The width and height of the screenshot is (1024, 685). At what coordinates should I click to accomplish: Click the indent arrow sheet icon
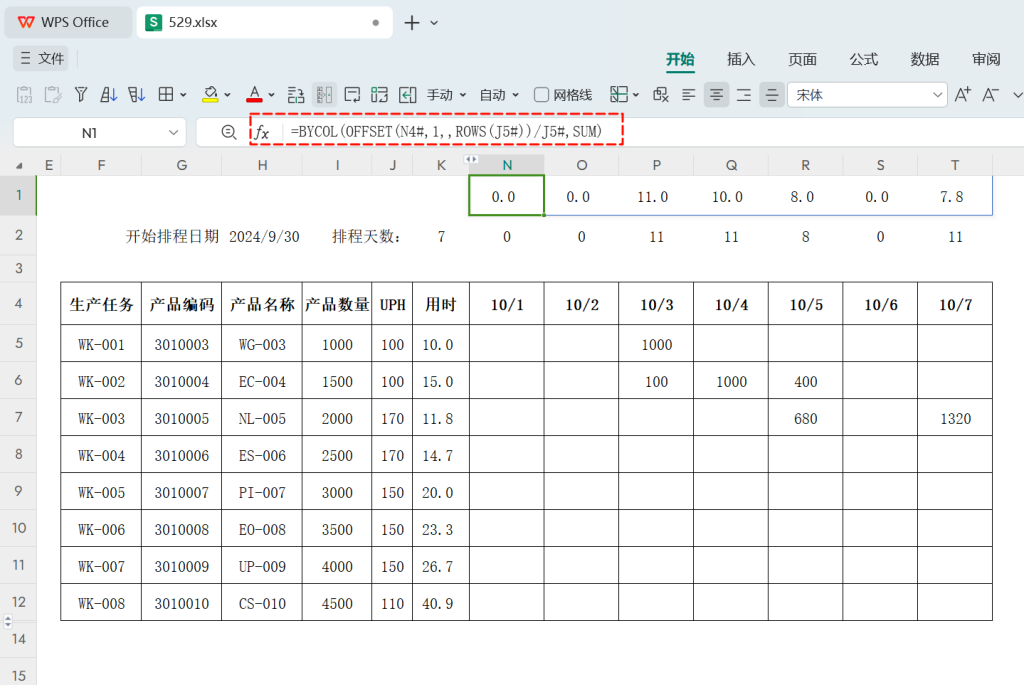(x=408, y=95)
